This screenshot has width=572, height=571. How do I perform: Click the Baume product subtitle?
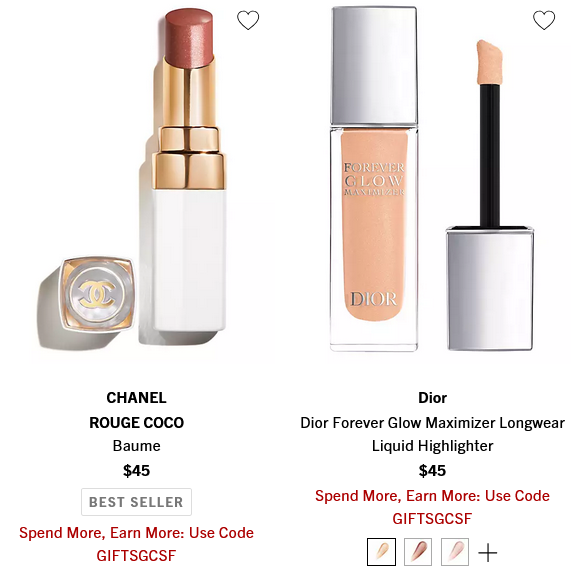click(136, 446)
